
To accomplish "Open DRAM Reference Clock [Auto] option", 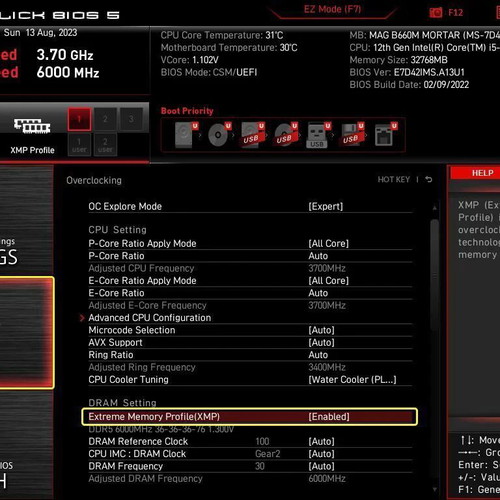I will tap(250, 441).
